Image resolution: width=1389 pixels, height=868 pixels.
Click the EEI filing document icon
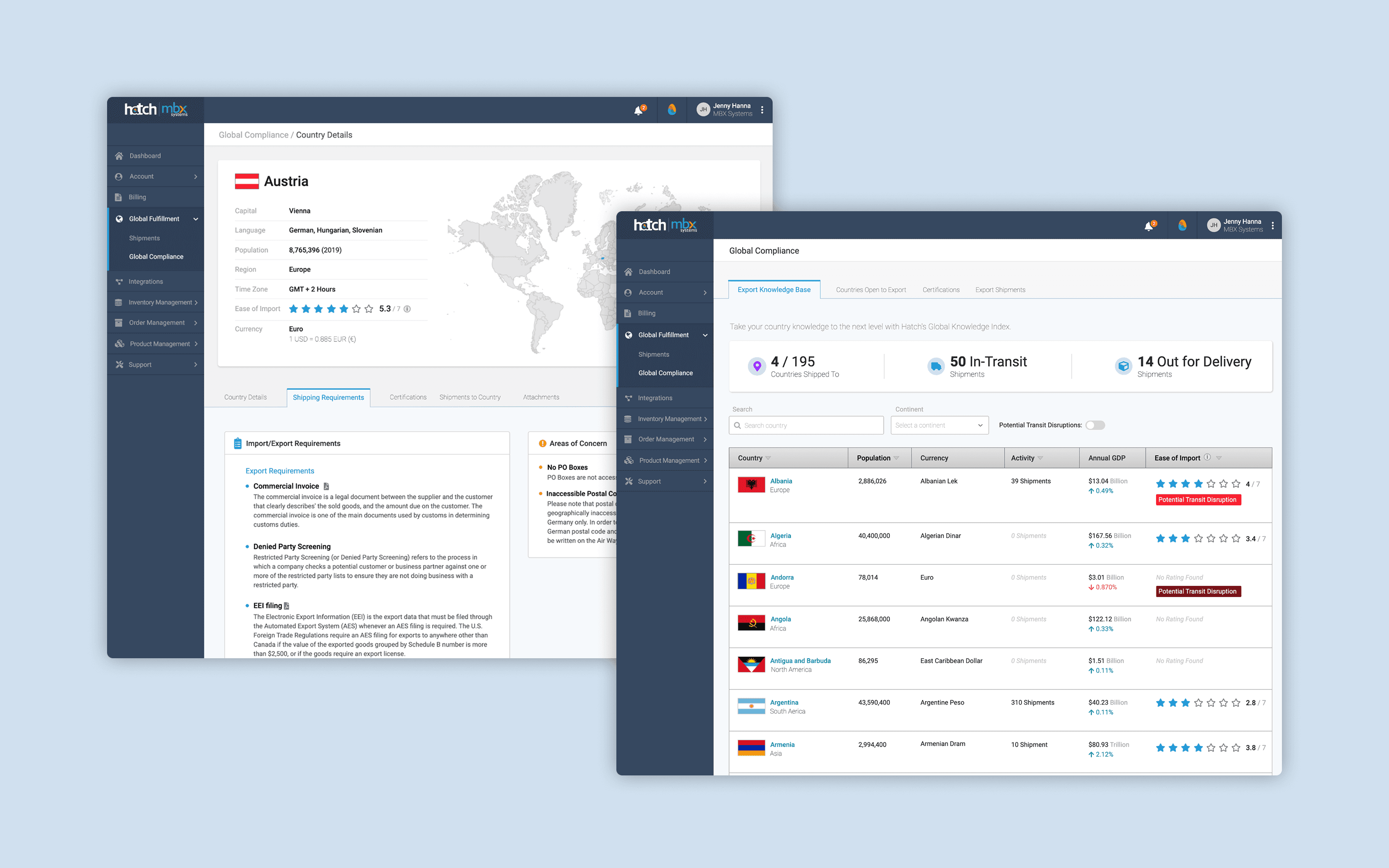point(286,606)
